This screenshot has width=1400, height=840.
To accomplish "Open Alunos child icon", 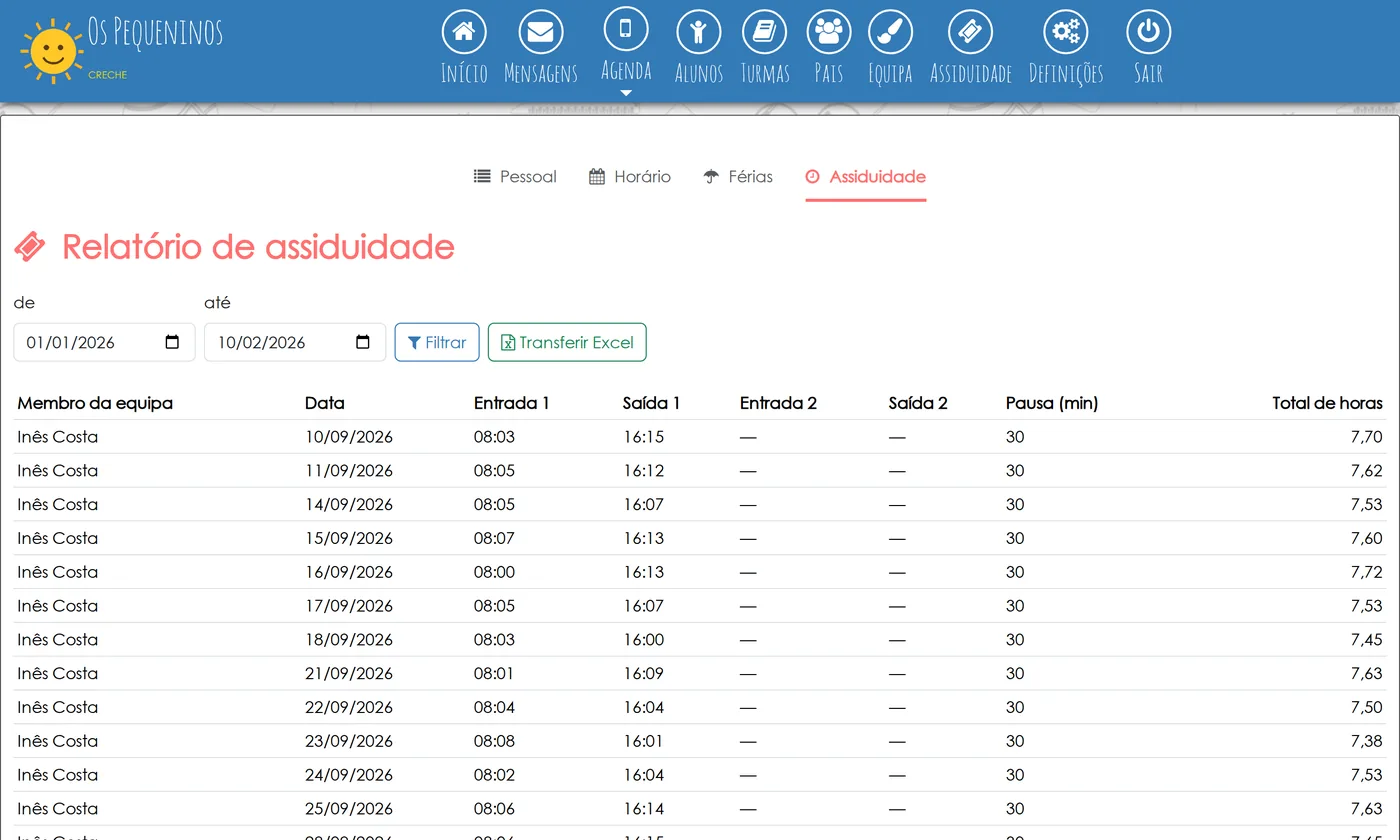I will click(x=699, y=32).
